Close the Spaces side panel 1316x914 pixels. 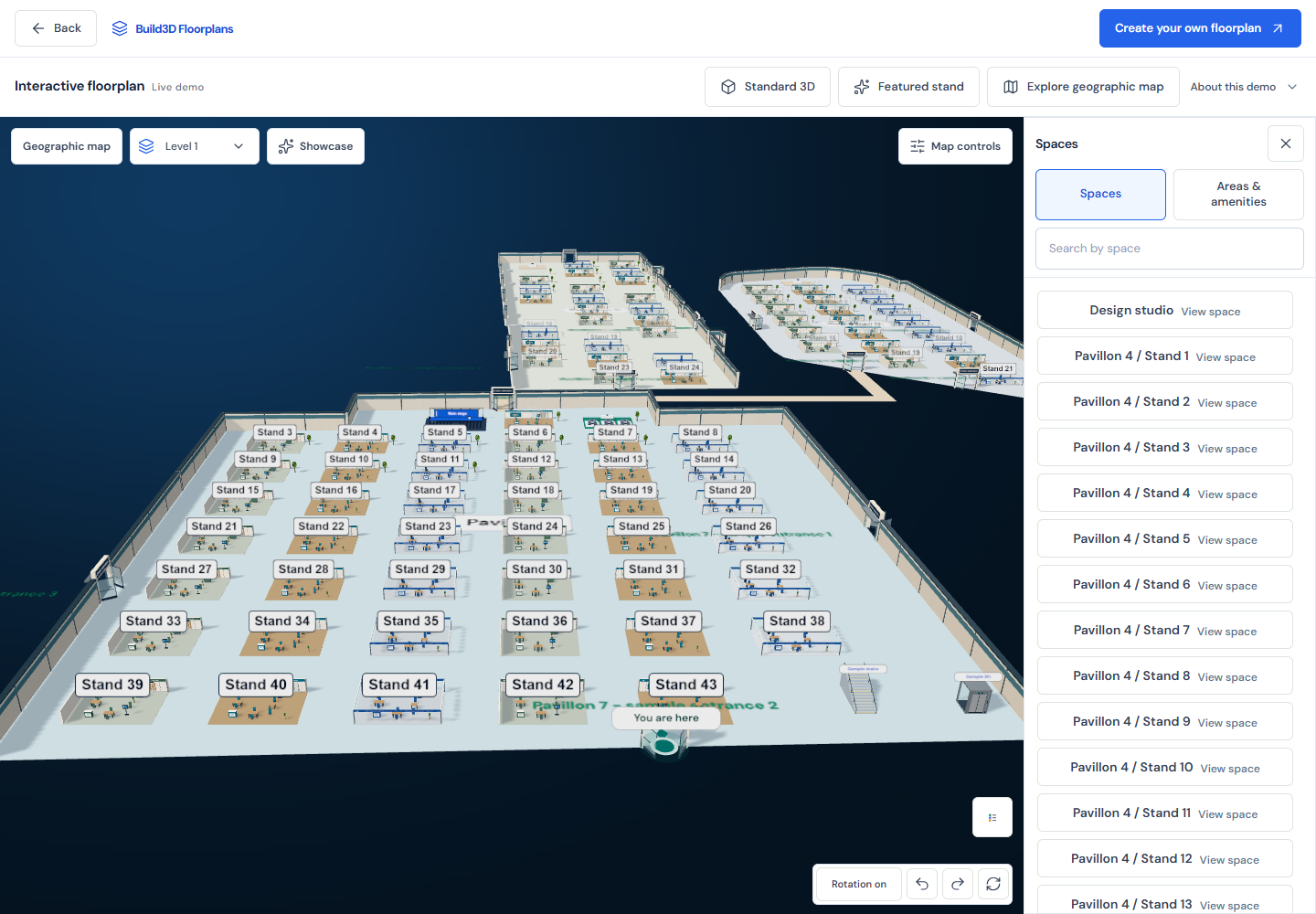click(1286, 143)
